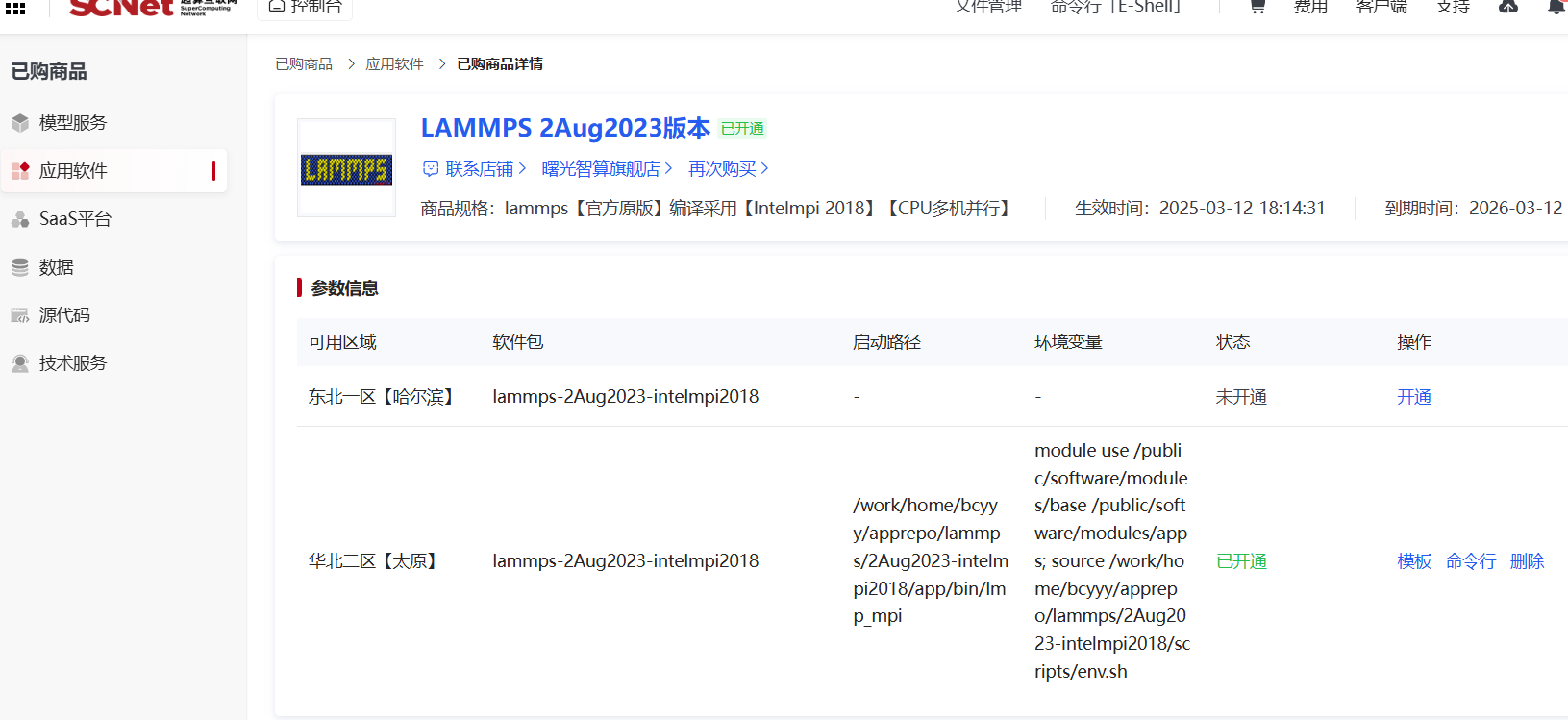The image size is (1568, 720).
Task: Click the 源代码 code icon
Action: click(20, 315)
